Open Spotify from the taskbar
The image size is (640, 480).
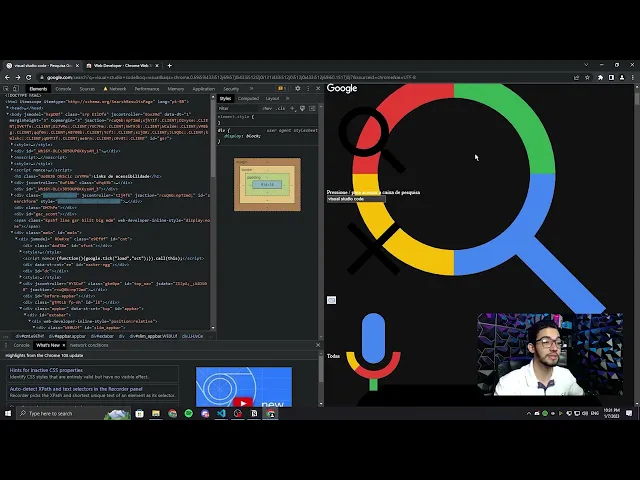[x=189, y=413]
